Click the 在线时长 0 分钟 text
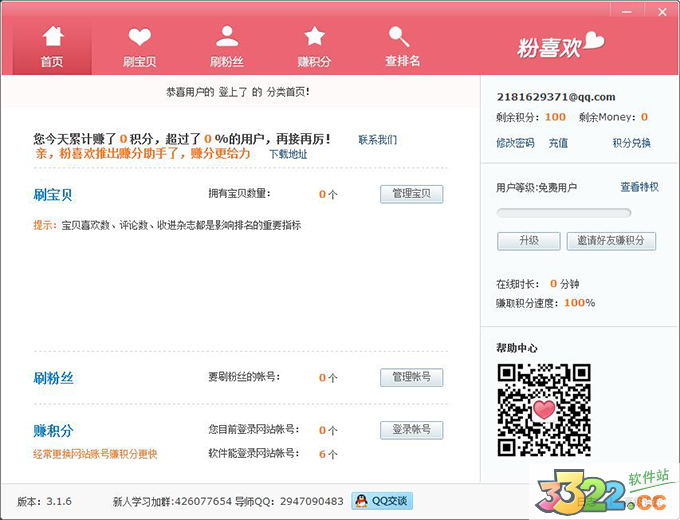 [x=538, y=284]
